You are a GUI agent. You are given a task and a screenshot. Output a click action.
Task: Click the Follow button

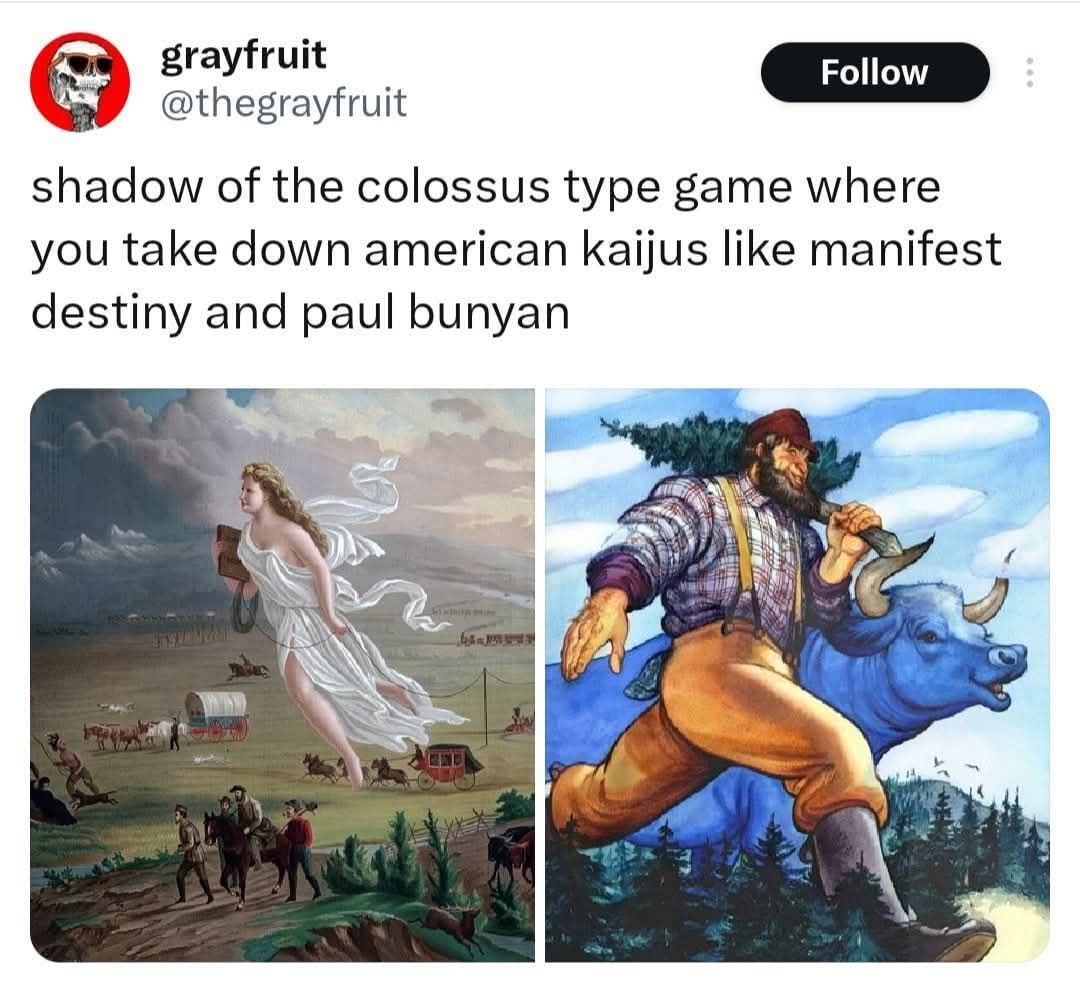pos(875,72)
